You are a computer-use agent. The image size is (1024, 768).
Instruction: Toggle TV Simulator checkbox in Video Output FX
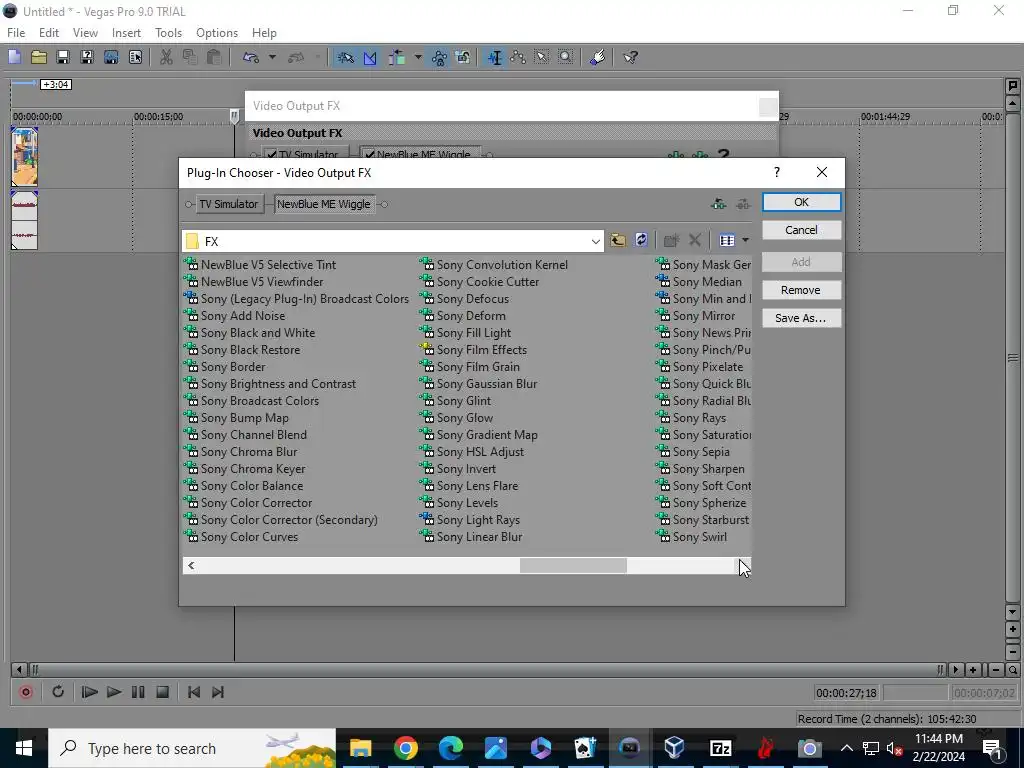pyautogui.click(x=270, y=155)
